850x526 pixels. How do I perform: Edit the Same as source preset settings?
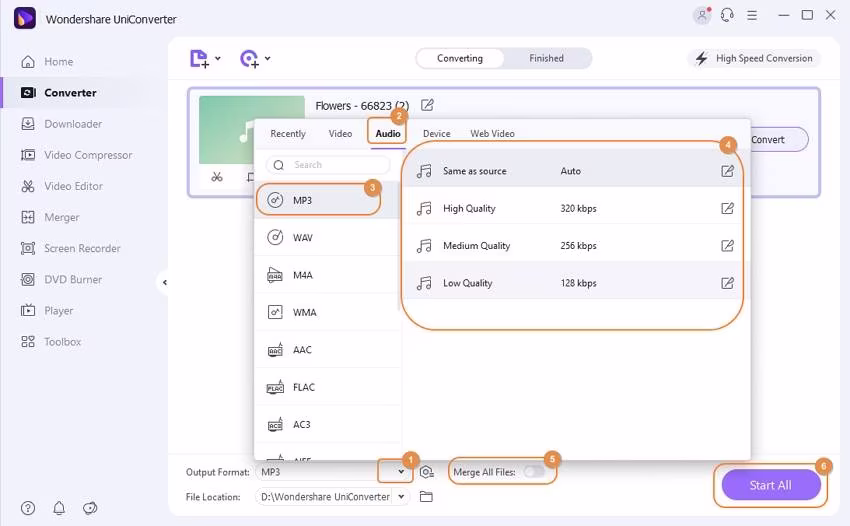click(727, 171)
